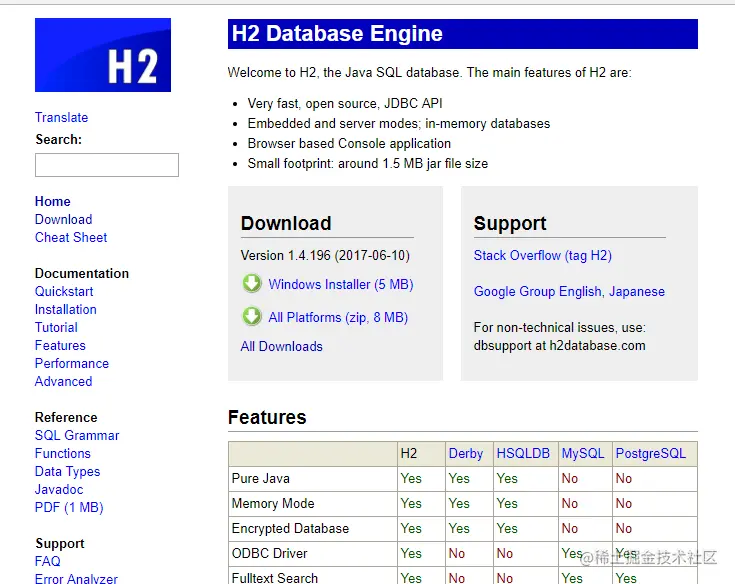The image size is (735, 584).
Task: Click 'Embedded and server modes' bullet
Action: (399, 123)
